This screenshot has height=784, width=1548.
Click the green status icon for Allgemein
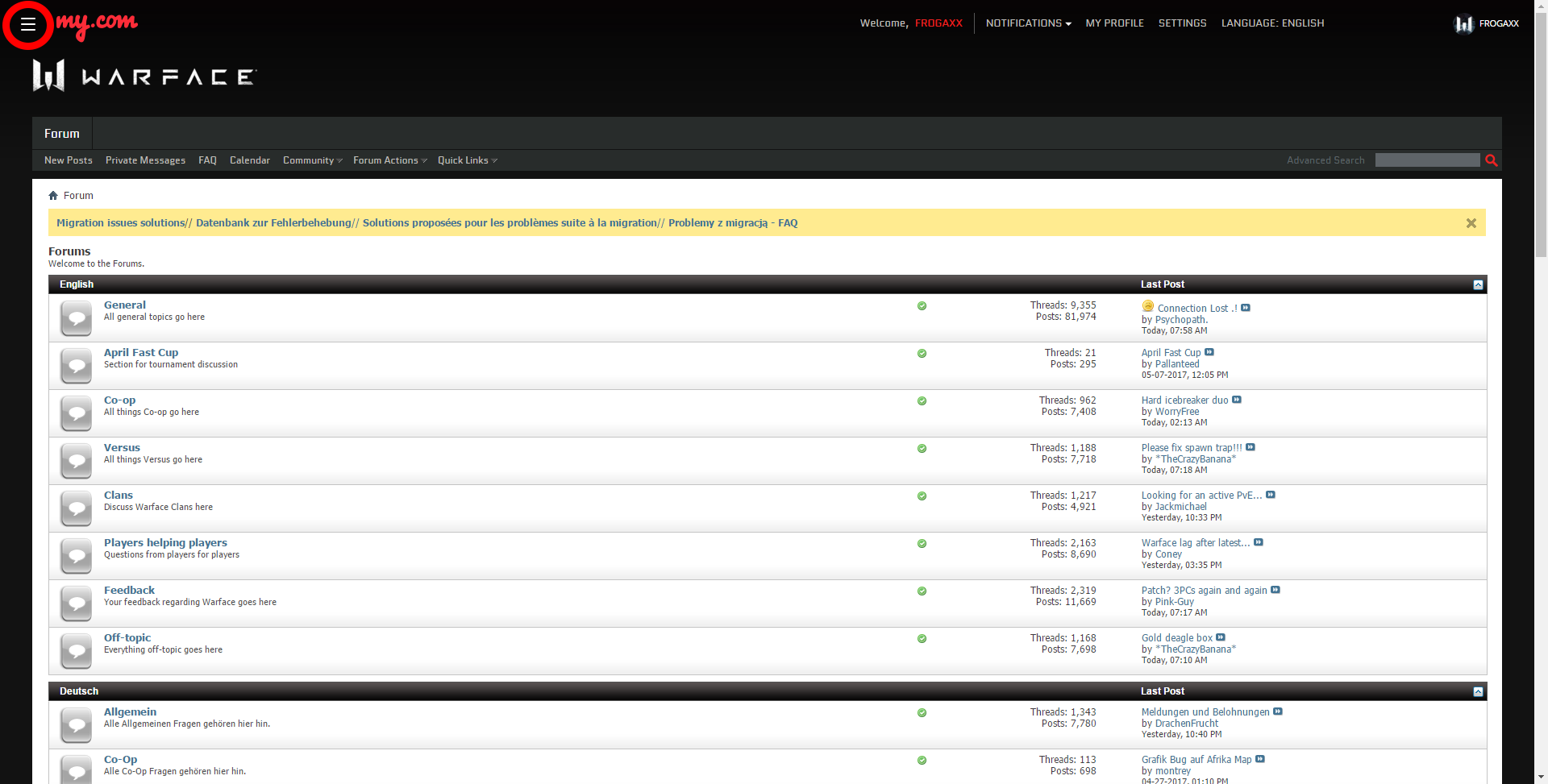pyautogui.click(x=922, y=713)
